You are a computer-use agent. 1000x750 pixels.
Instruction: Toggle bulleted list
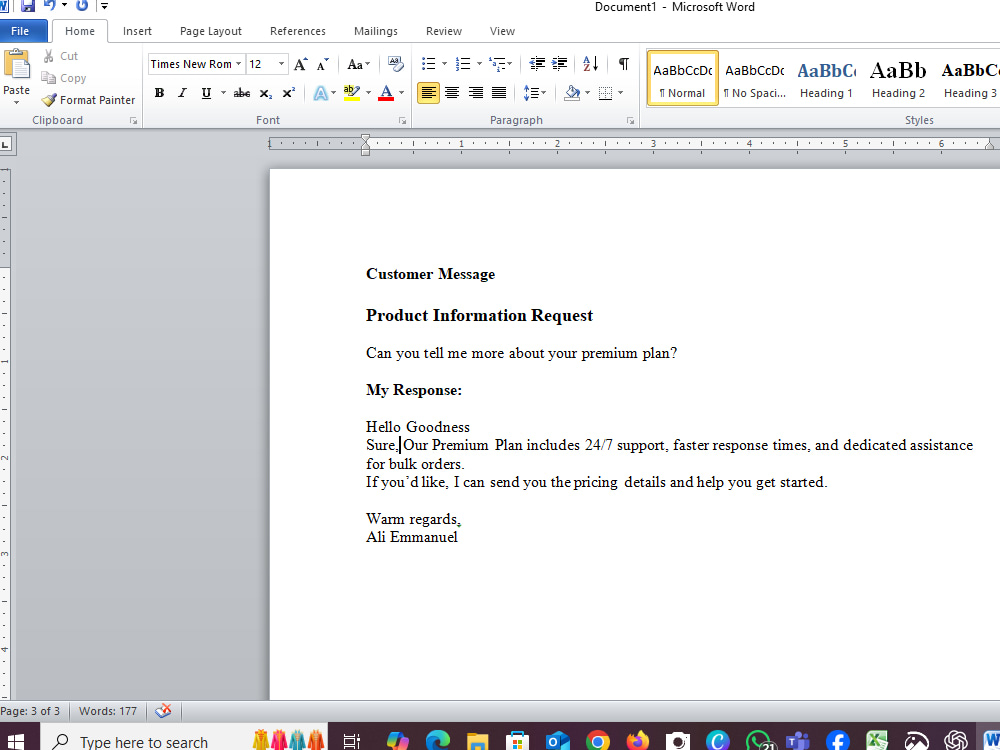pyautogui.click(x=429, y=64)
